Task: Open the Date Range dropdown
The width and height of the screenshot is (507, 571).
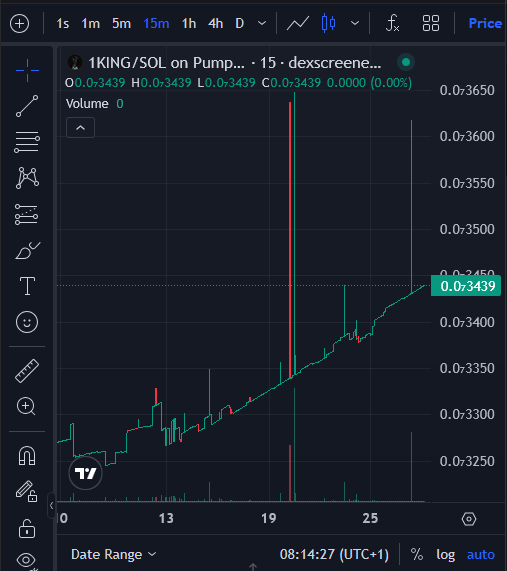Action: [x=113, y=555]
